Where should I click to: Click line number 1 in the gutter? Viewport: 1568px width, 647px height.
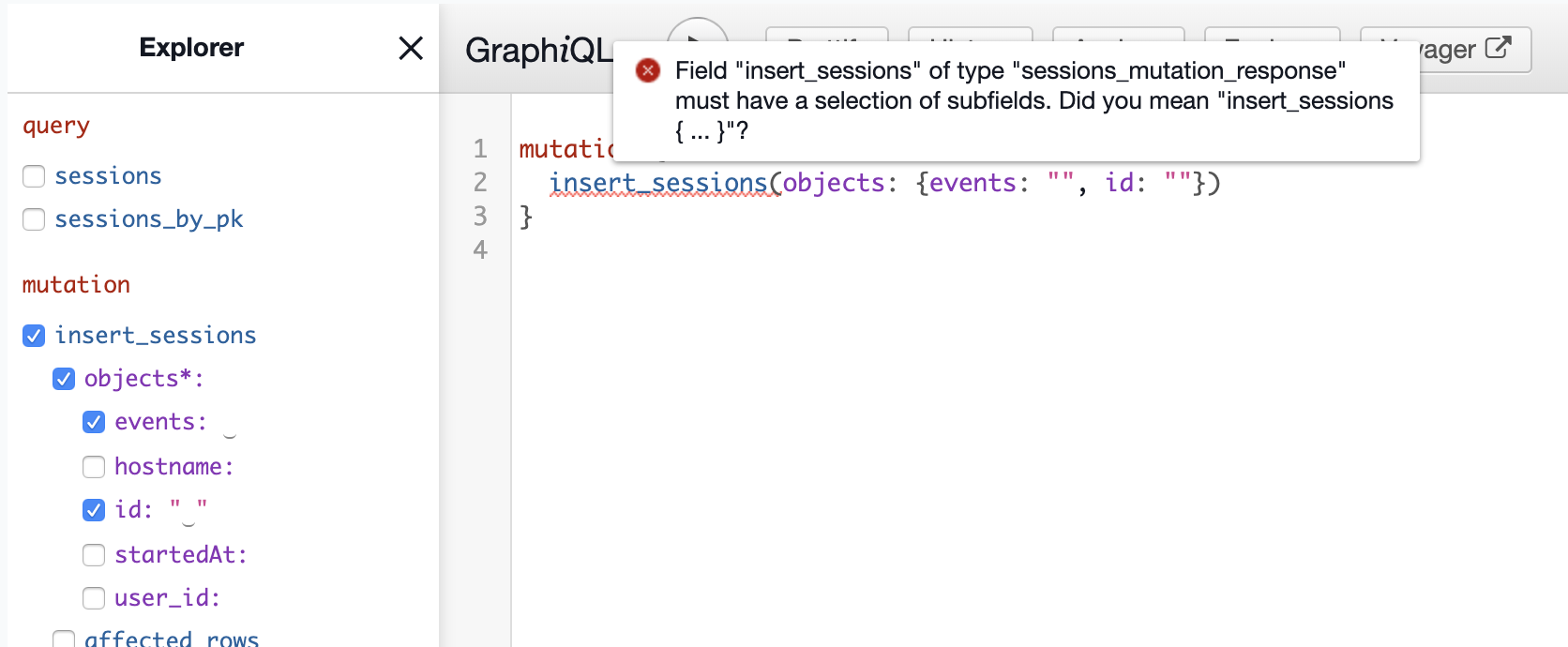[480, 149]
